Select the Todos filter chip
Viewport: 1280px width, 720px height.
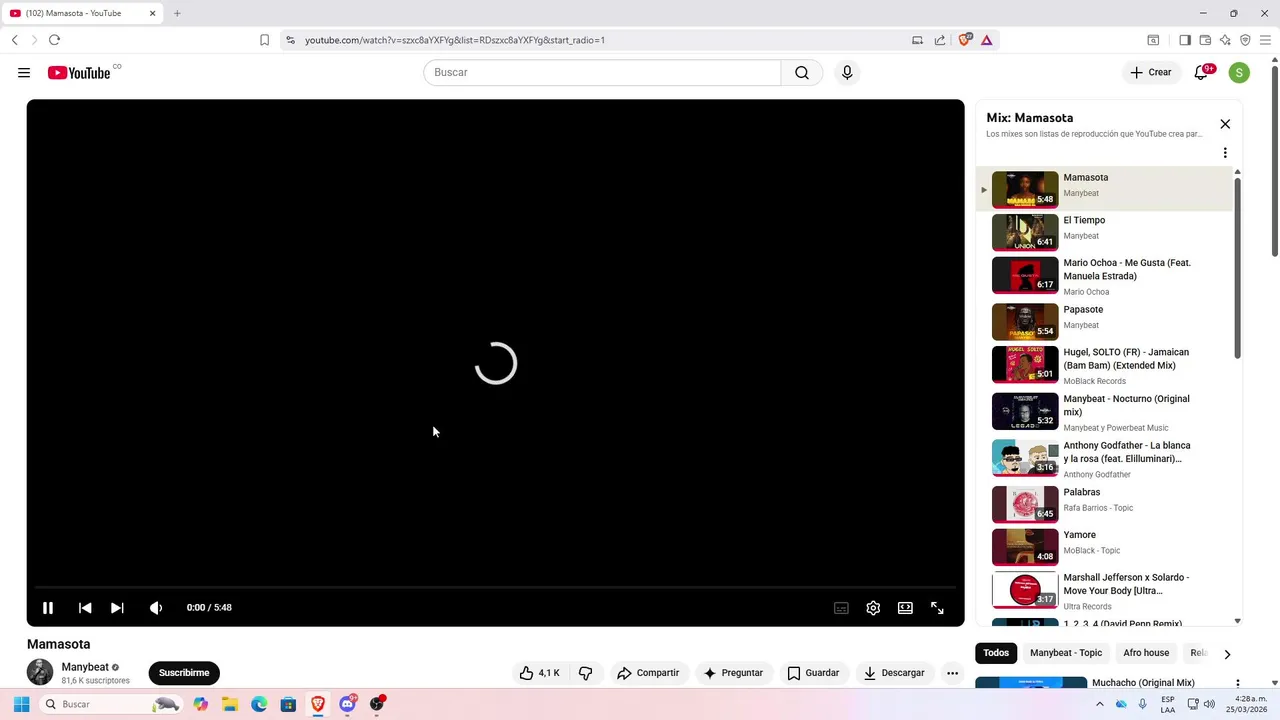(996, 653)
